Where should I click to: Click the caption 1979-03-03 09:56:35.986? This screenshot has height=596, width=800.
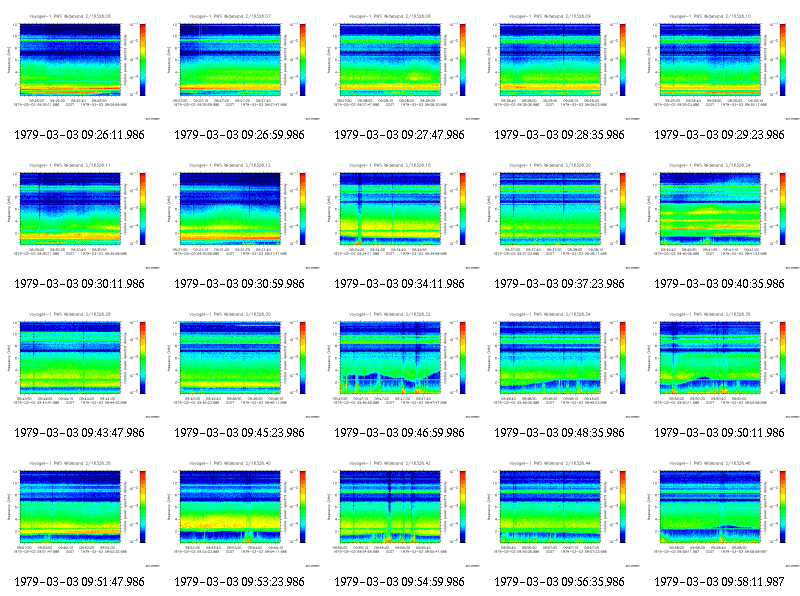(560, 582)
